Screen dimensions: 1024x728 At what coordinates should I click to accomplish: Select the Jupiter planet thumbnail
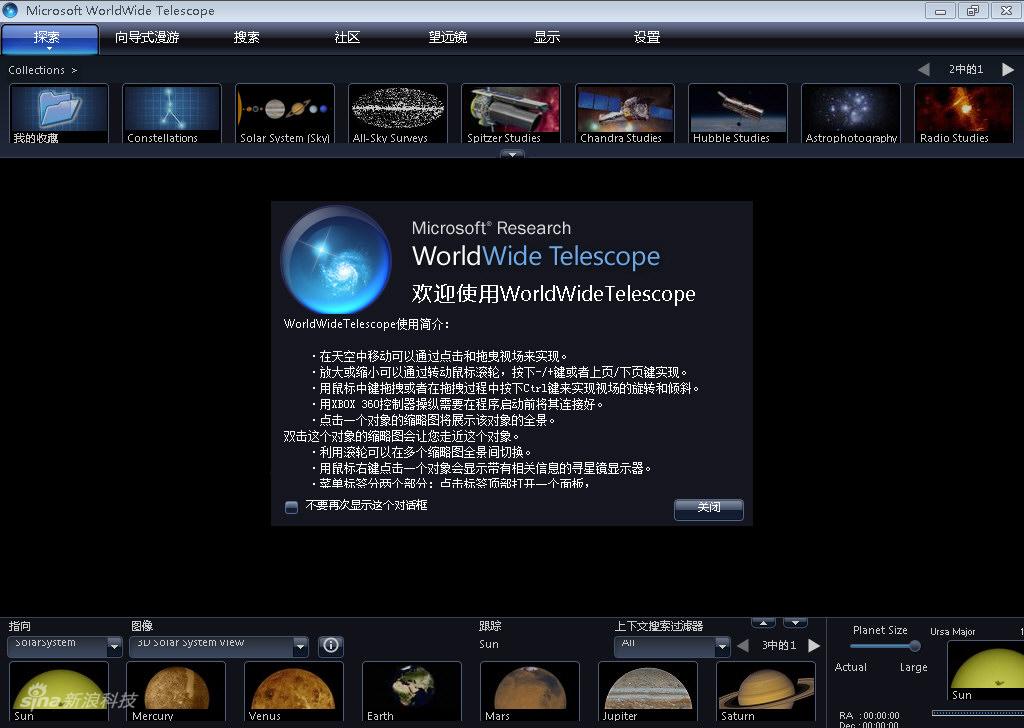[x=647, y=690]
